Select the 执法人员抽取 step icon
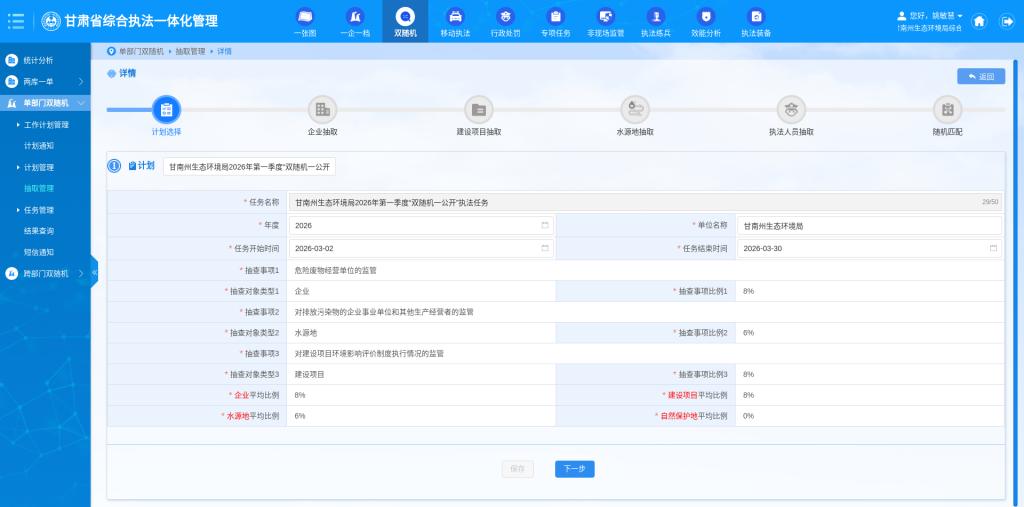1024x507 pixels. pyautogui.click(x=791, y=110)
